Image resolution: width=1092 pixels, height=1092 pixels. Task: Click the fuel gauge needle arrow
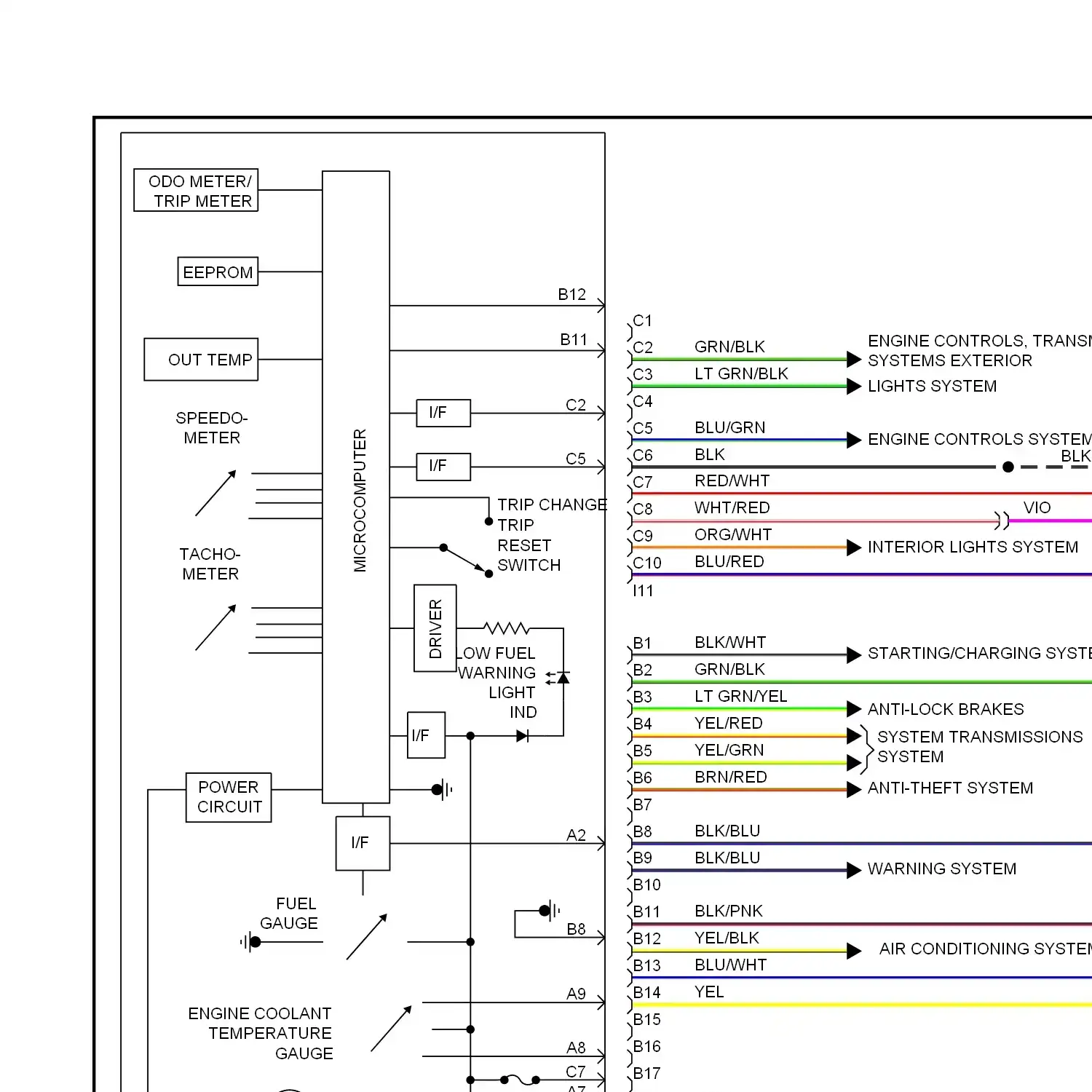coord(367,937)
